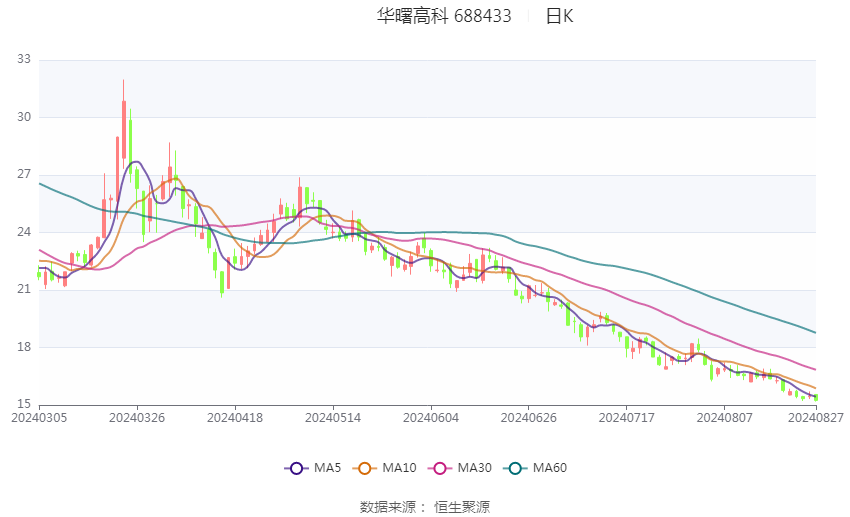The height and width of the screenshot is (517, 850).
Task: Click y-axis value 30
Action: point(24,117)
